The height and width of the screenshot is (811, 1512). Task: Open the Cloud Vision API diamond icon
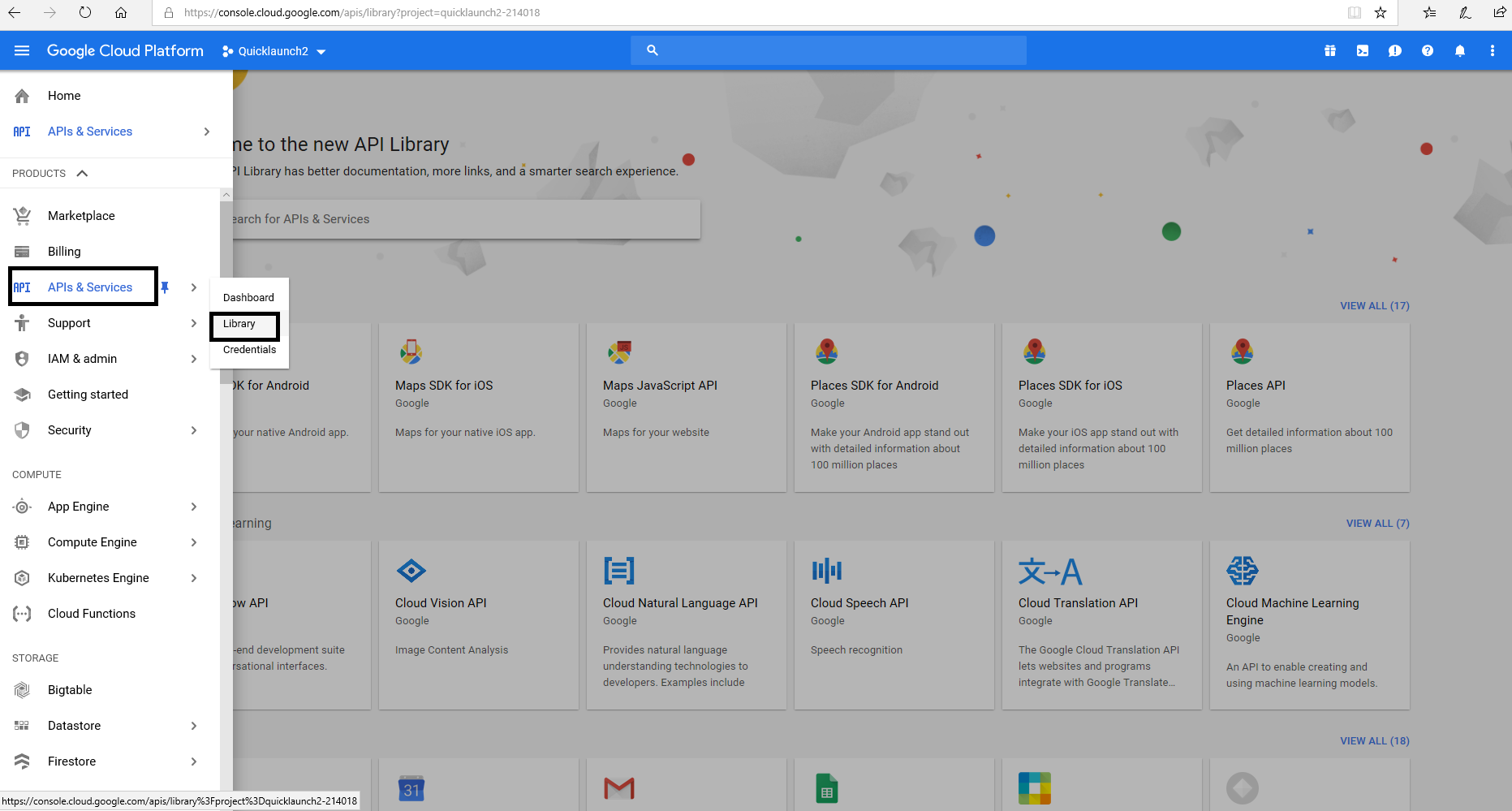pyautogui.click(x=411, y=571)
